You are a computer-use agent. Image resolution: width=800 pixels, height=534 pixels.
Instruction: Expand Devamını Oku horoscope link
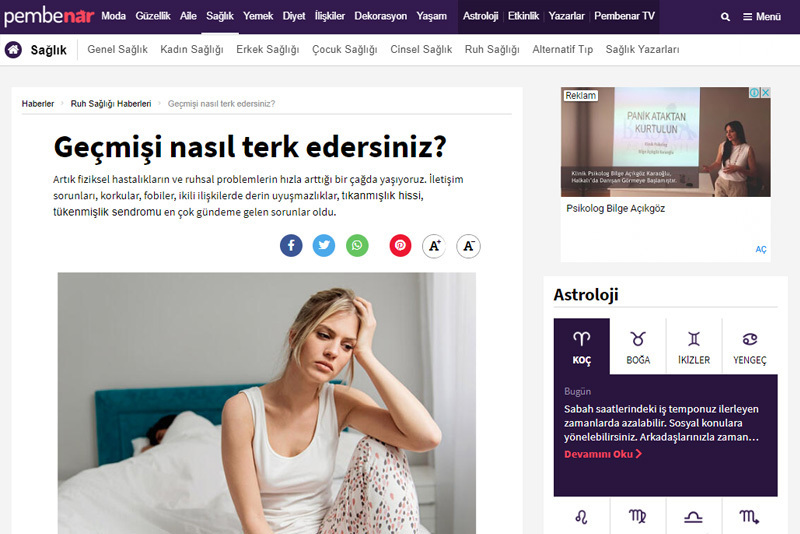pyautogui.click(x=603, y=454)
